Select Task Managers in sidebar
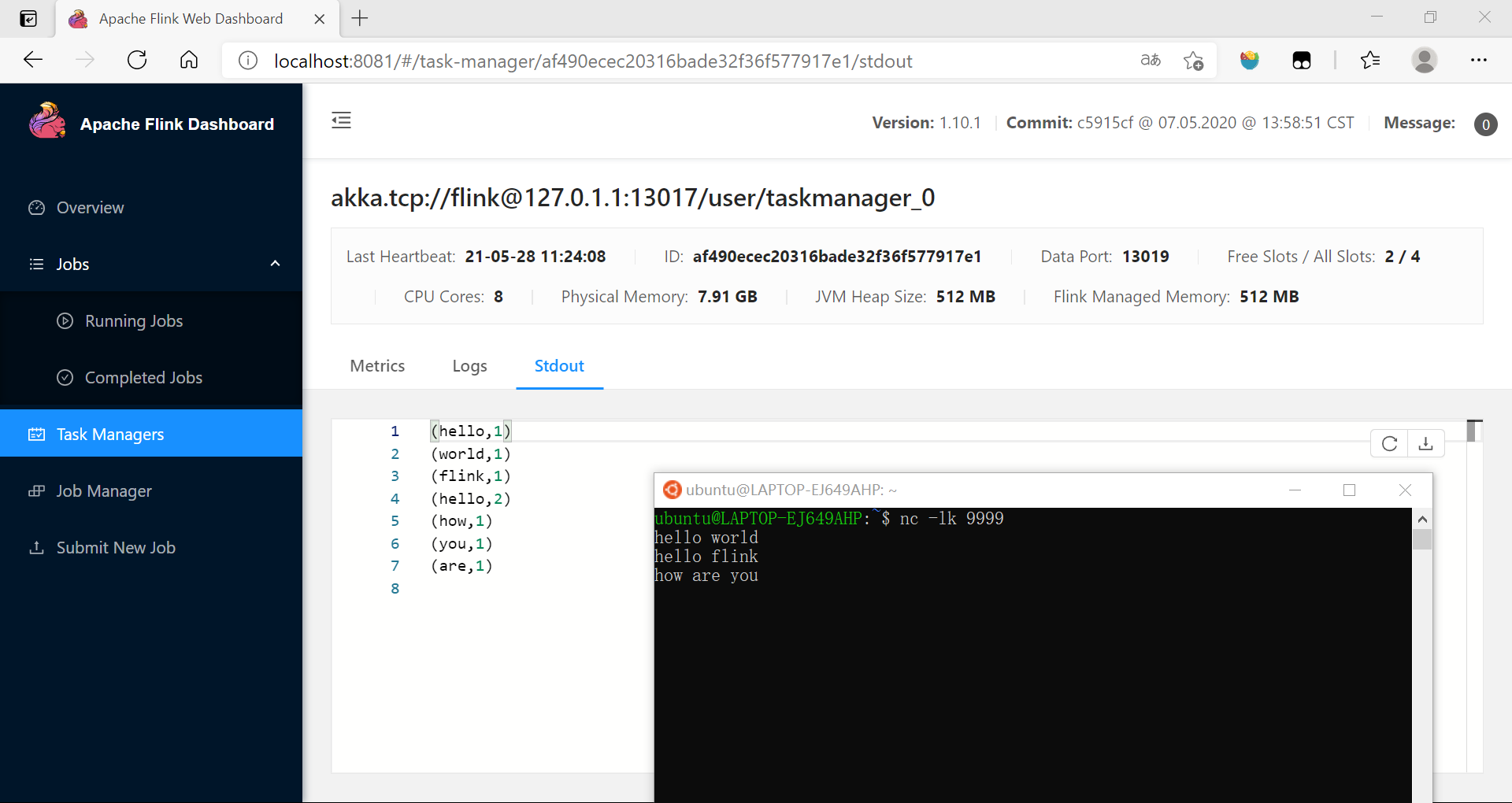 coord(151,433)
